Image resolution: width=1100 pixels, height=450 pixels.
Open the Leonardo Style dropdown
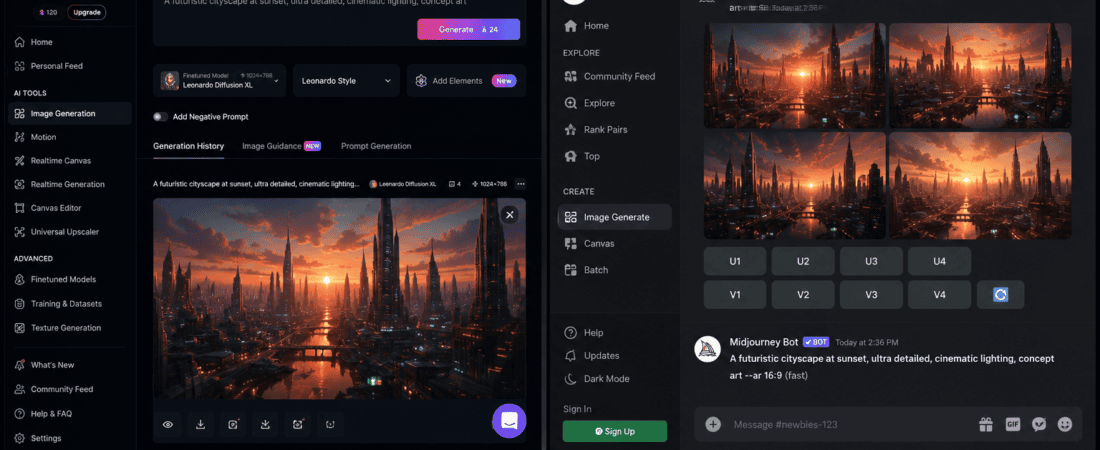click(346, 81)
